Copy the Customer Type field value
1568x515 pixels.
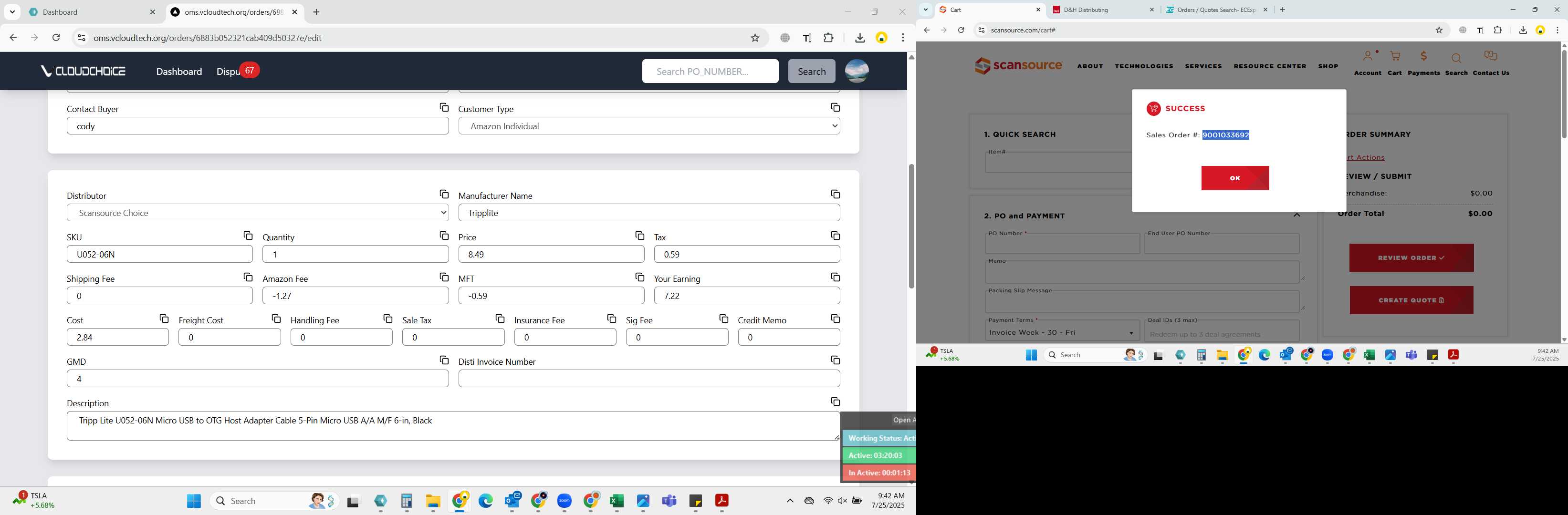835,108
